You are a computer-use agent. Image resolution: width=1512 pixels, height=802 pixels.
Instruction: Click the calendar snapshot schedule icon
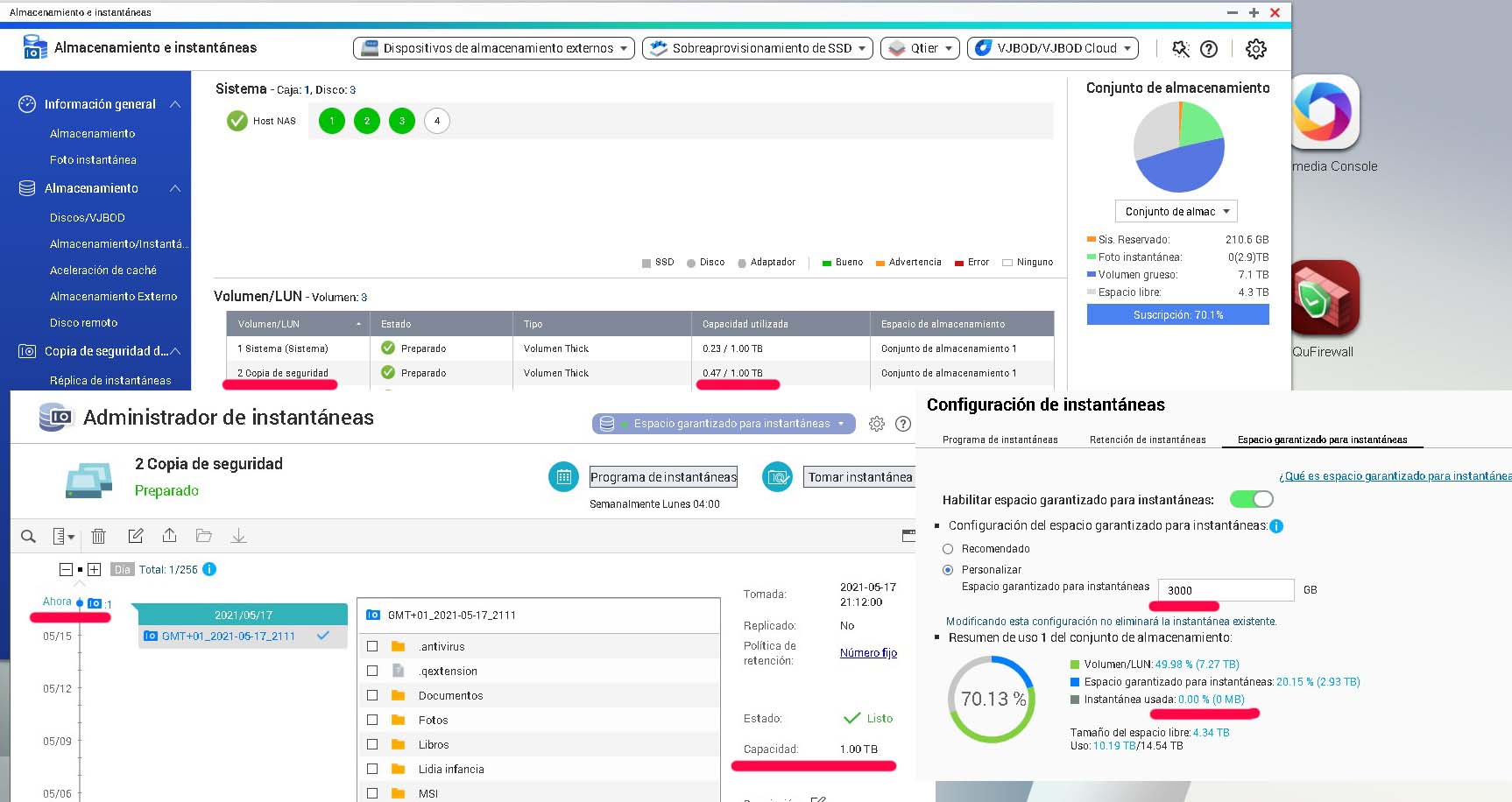(563, 477)
